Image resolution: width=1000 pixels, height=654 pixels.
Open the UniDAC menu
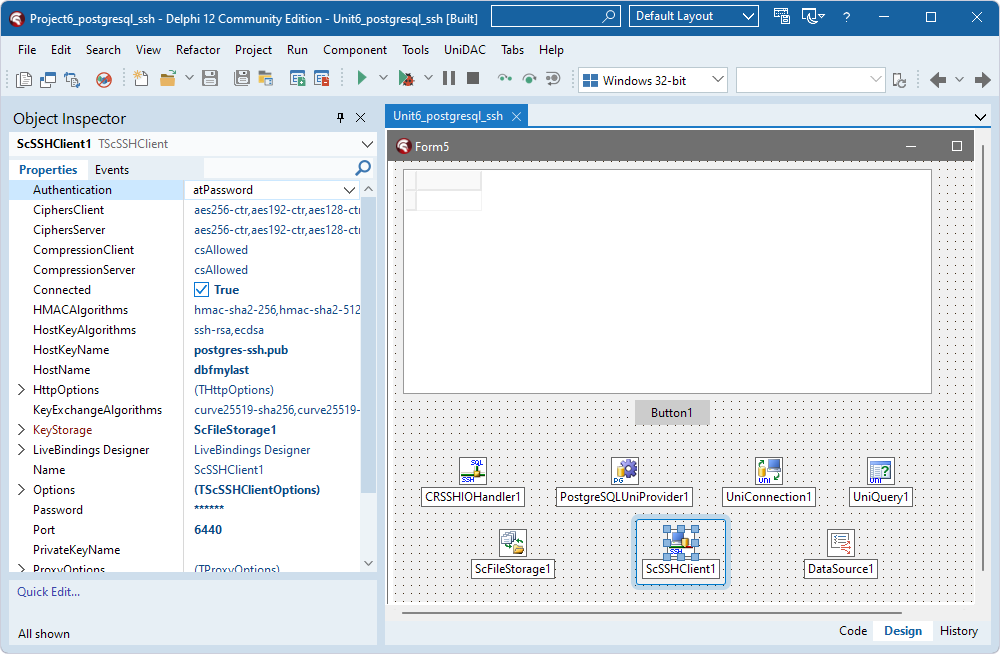point(466,50)
